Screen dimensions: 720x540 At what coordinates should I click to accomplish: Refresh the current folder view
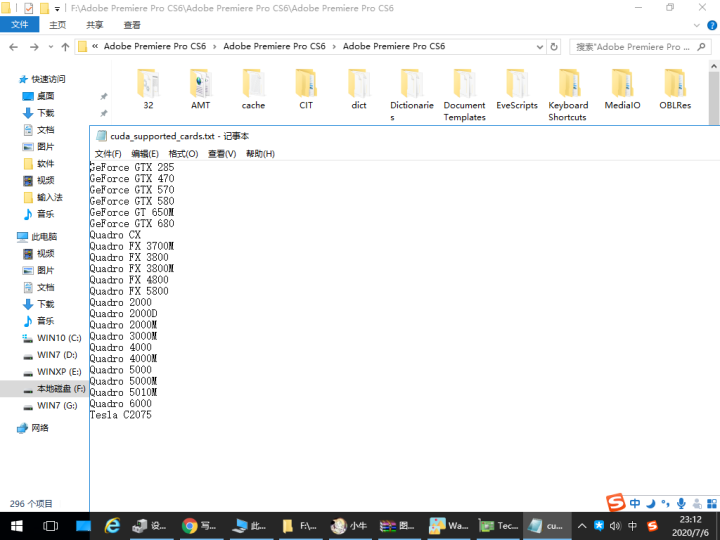[x=554, y=47]
